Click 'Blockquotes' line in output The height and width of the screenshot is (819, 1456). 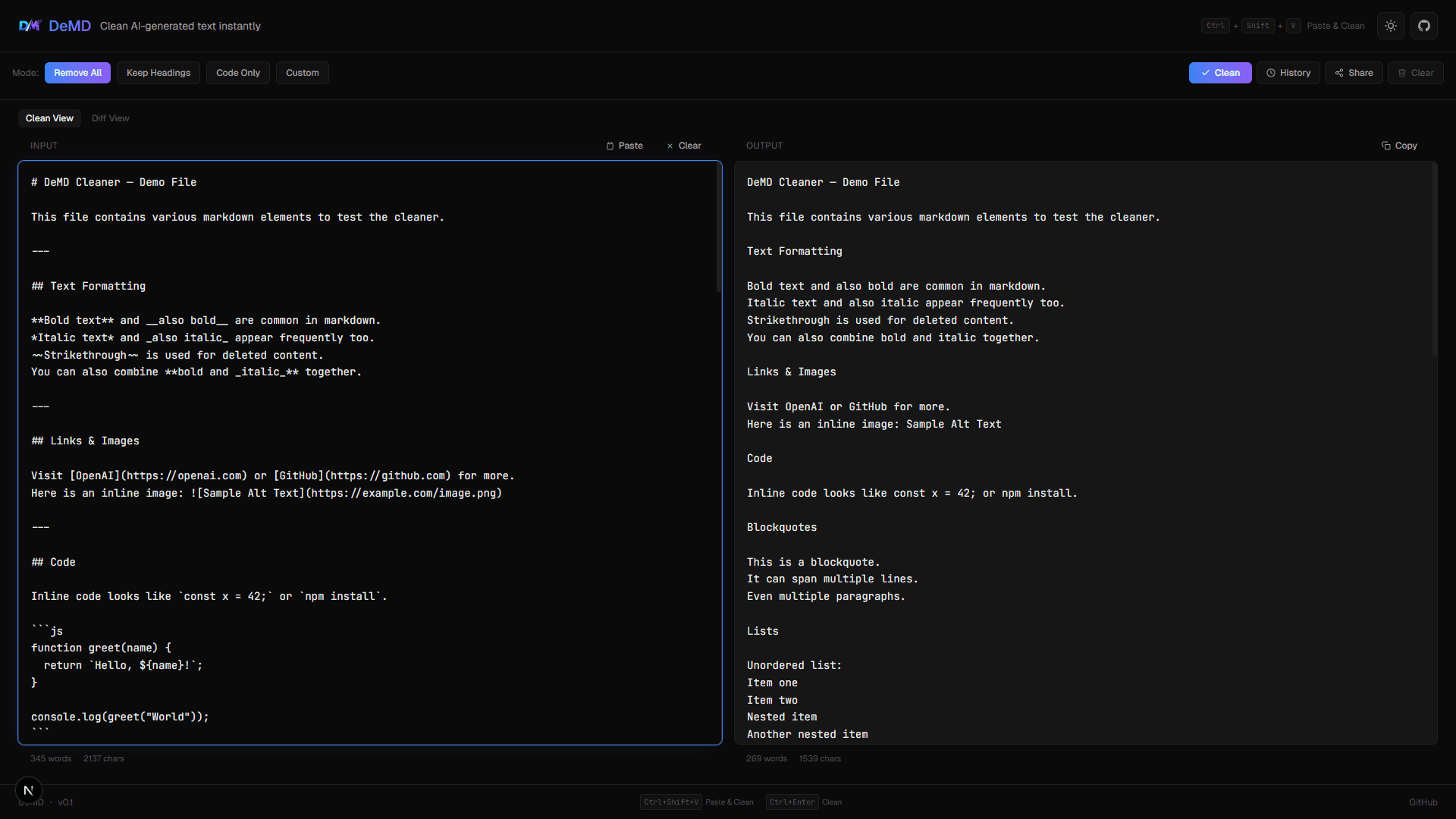pyautogui.click(x=782, y=527)
